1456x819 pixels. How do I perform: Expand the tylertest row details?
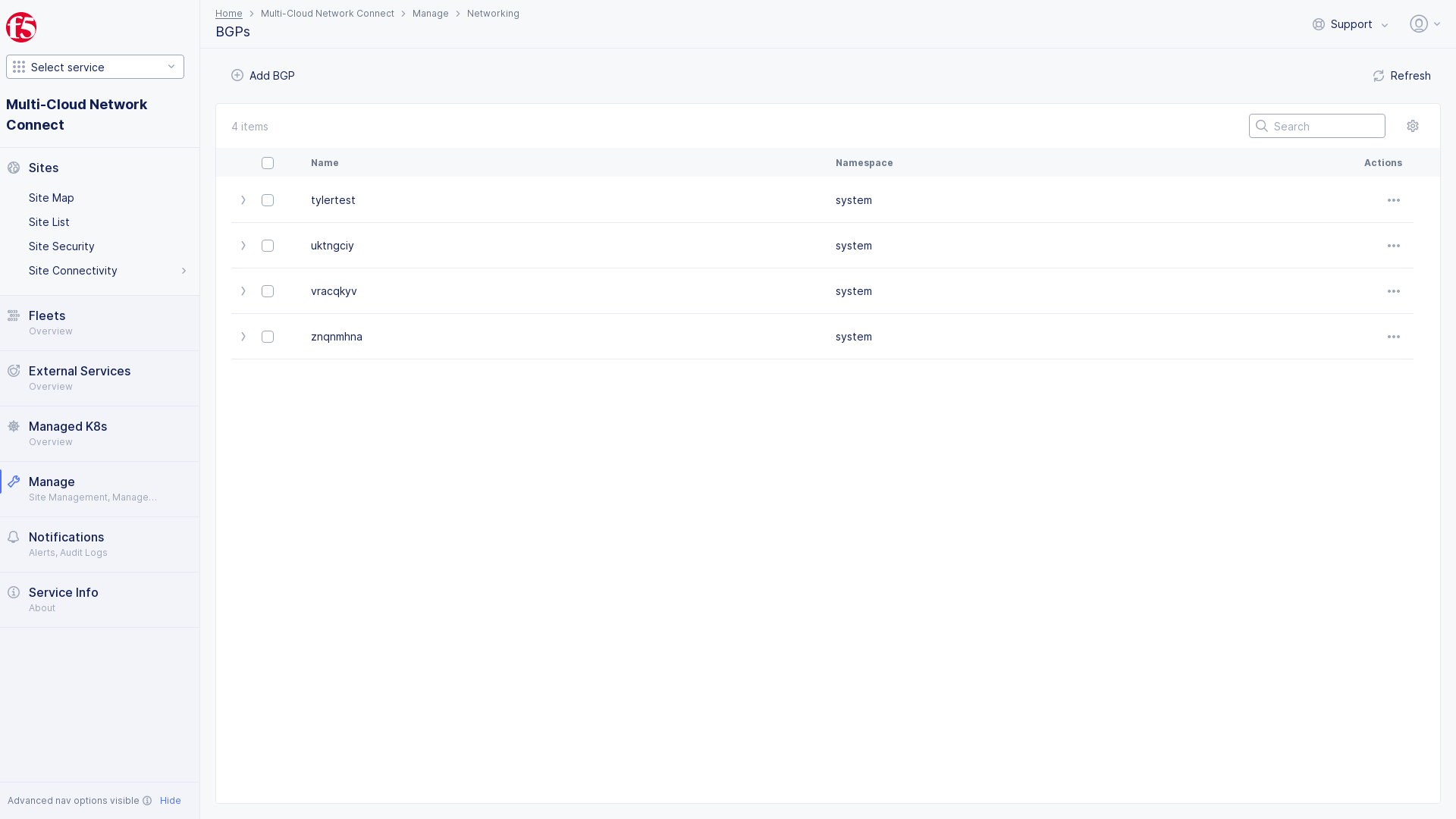[243, 200]
